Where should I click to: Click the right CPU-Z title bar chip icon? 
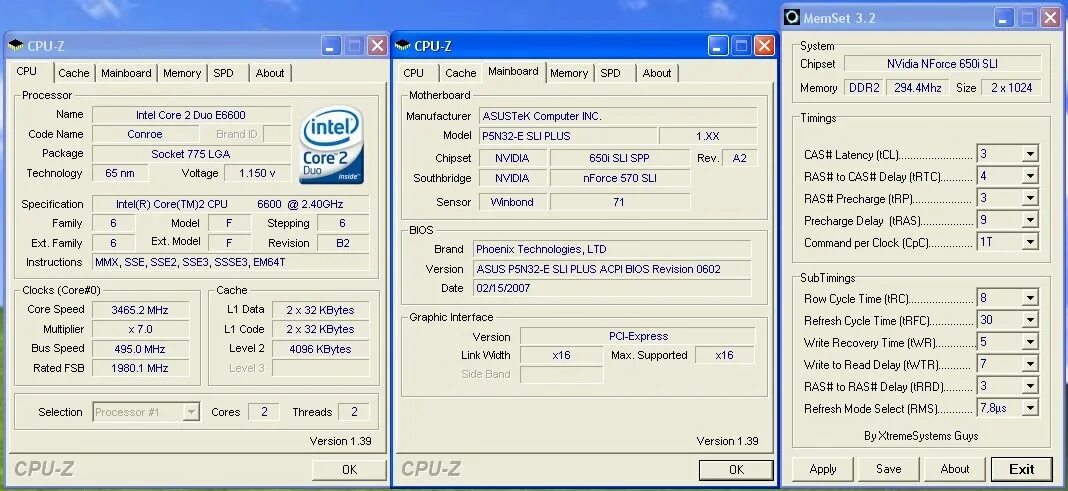403,46
